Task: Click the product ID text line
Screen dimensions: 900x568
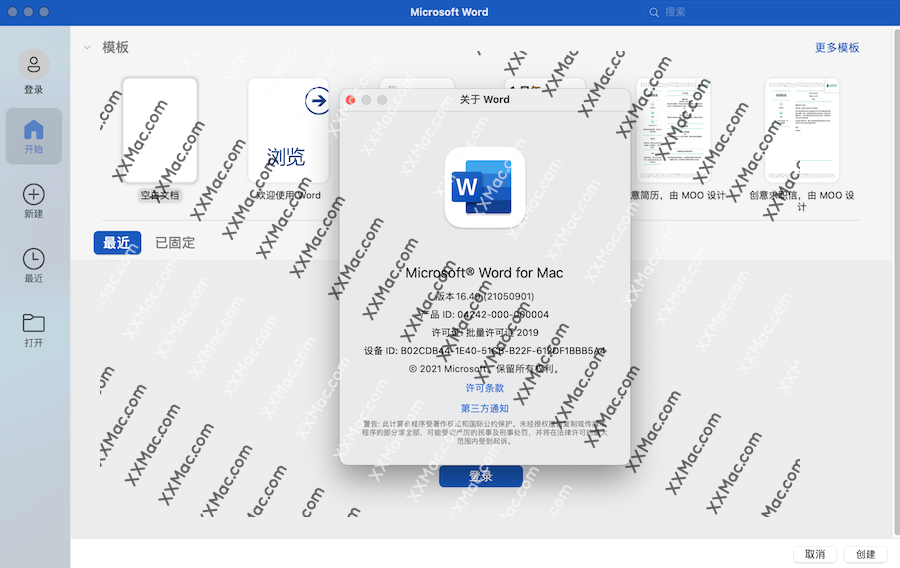Action: [484, 314]
